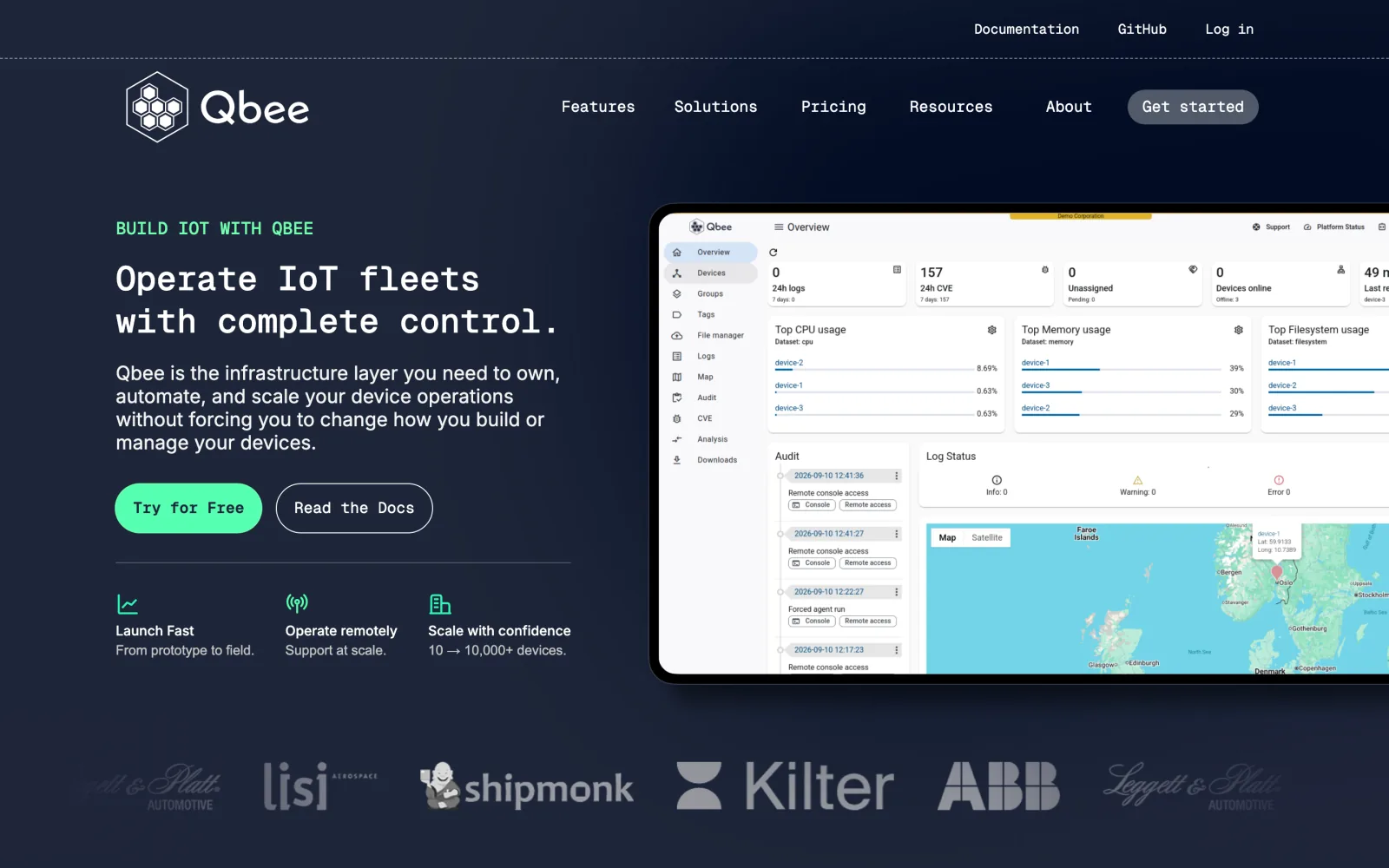The image size is (1389, 868).
Task: Click the Get started button
Action: (1193, 107)
